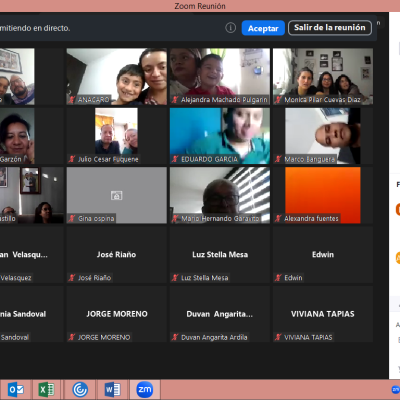The width and height of the screenshot is (400, 400).
Task: Click muted mic icon by Marco Banguera
Action: coord(278,159)
